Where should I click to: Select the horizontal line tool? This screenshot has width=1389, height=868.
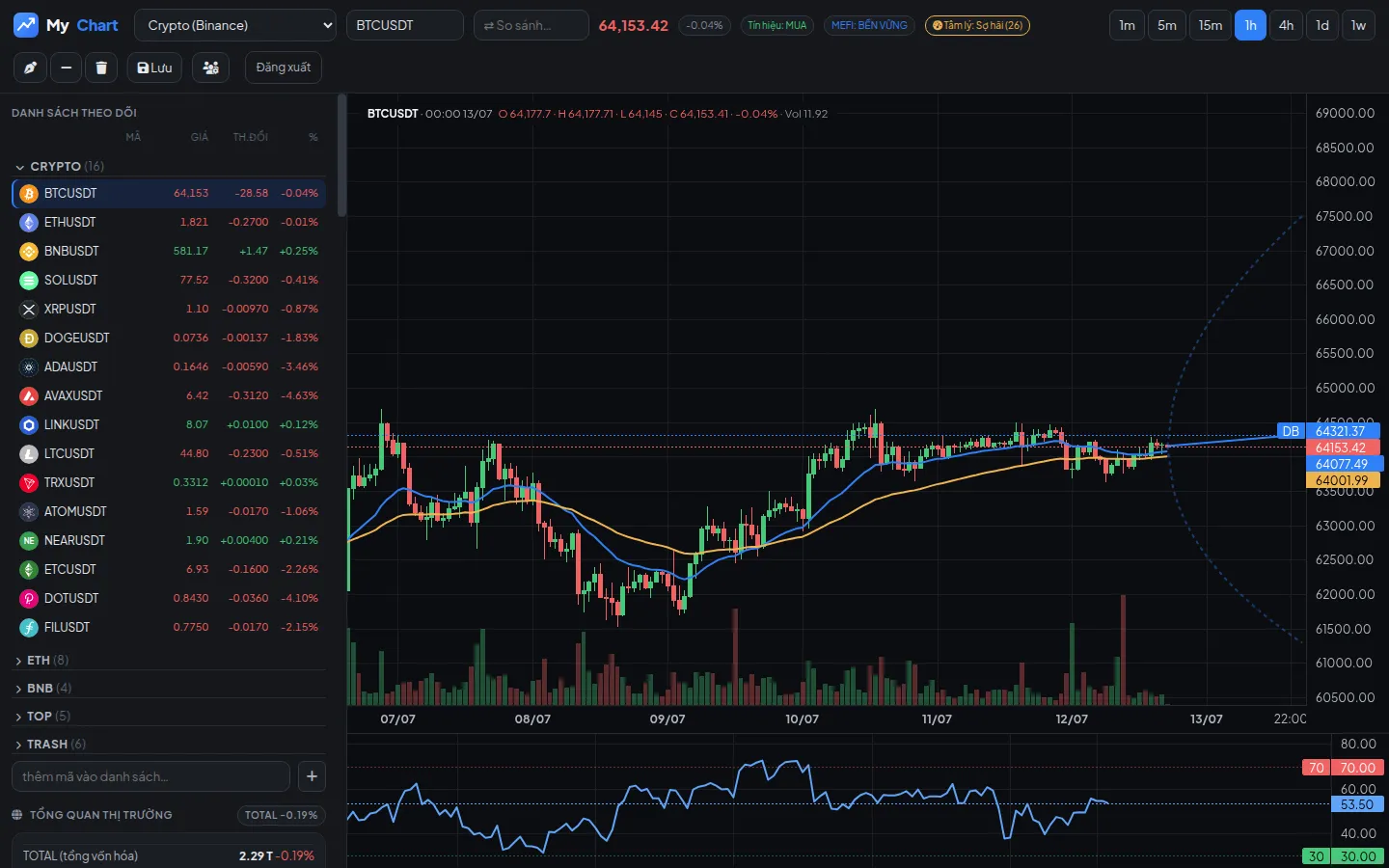(66, 68)
